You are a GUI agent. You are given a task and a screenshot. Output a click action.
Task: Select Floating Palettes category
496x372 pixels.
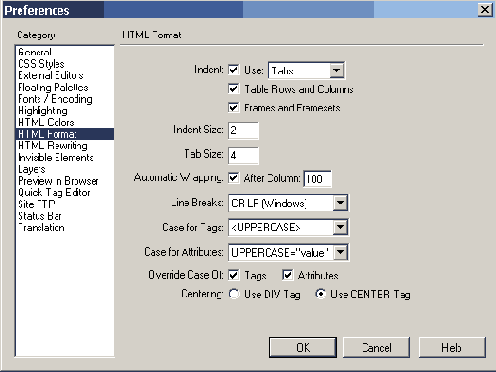(65, 87)
